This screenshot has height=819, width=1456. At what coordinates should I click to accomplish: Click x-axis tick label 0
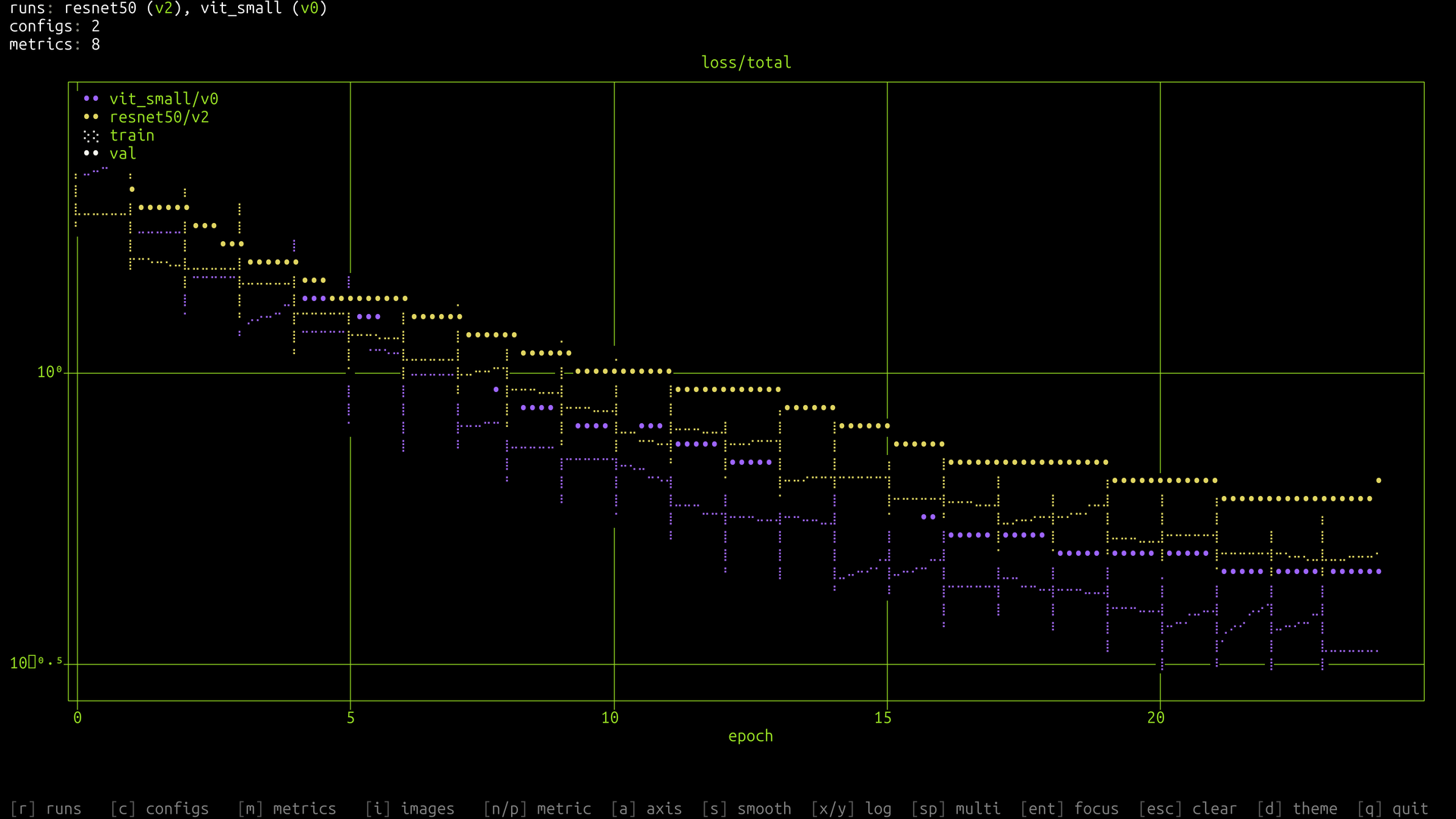pos(77,717)
